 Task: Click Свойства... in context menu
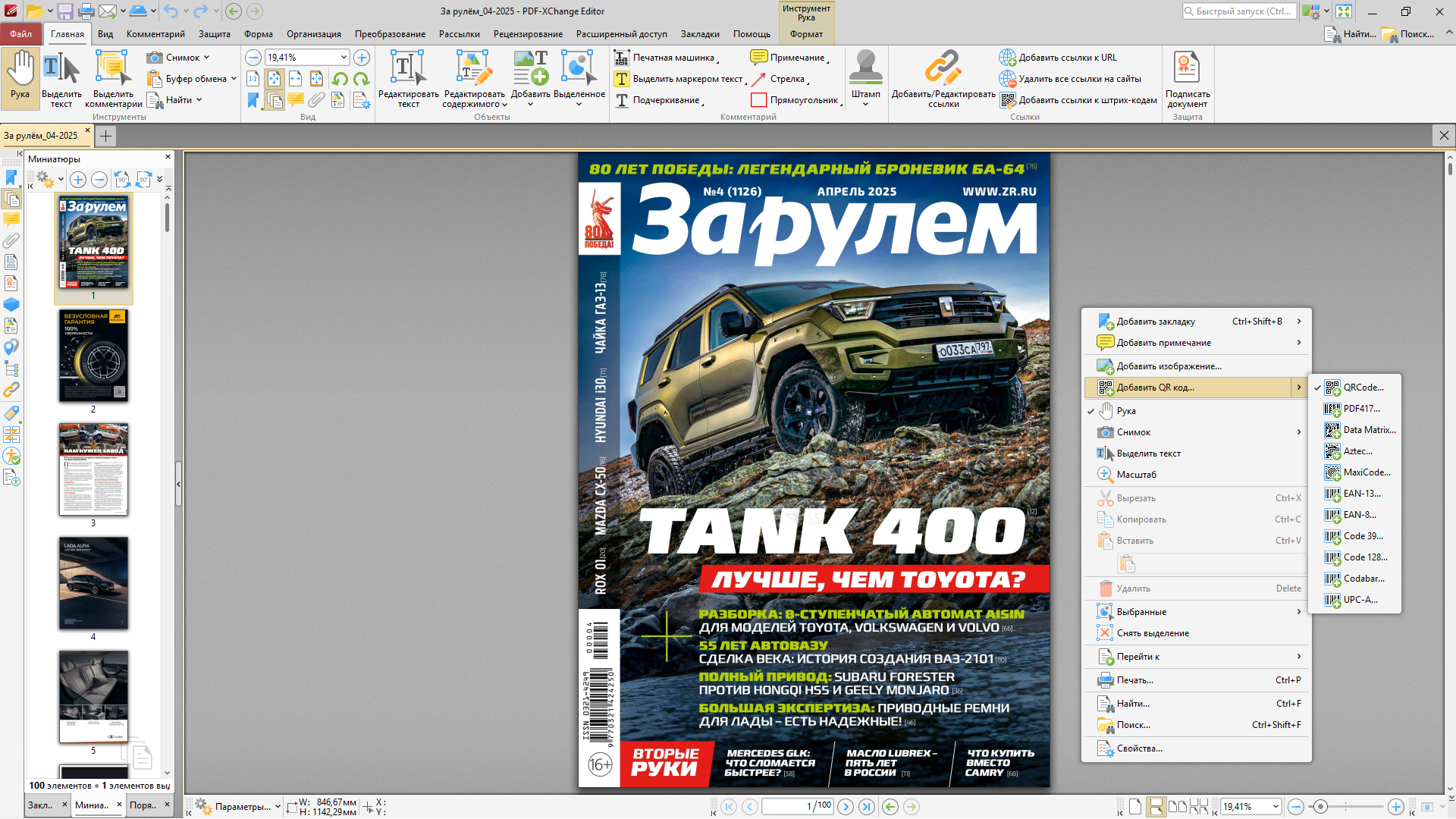click(x=1196, y=748)
